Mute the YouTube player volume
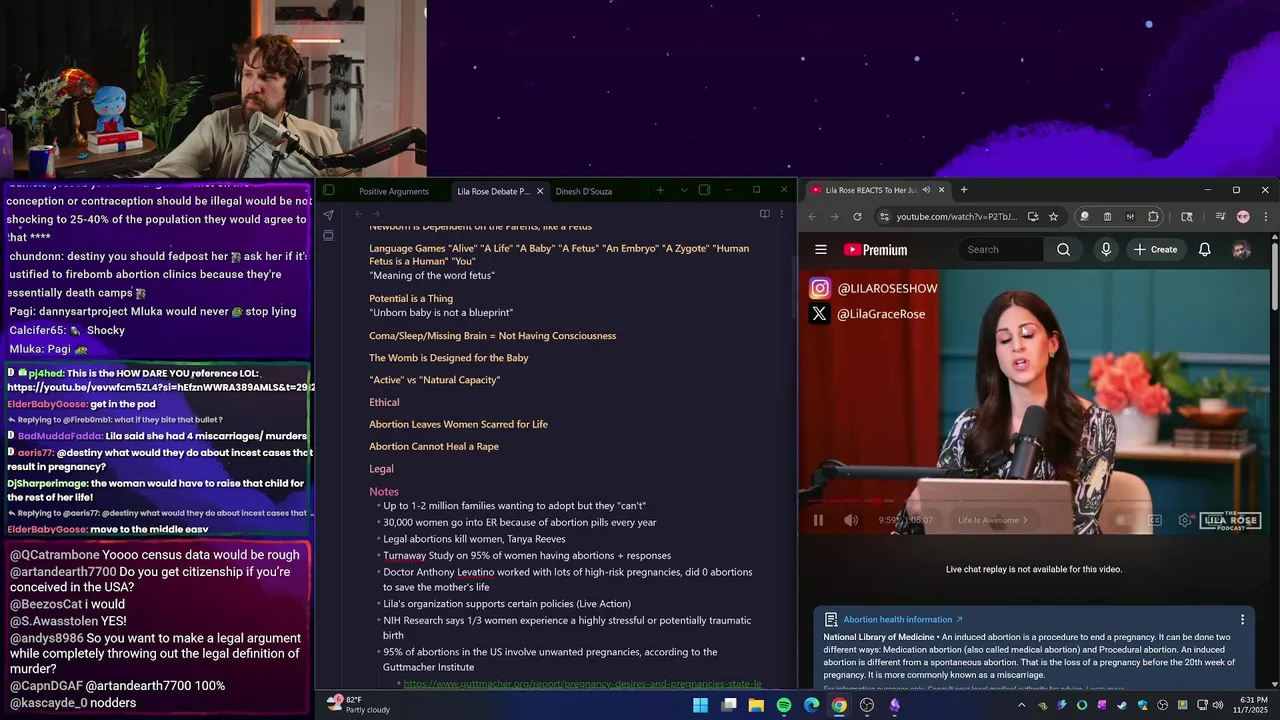Viewport: 1280px width, 720px height. (x=851, y=520)
